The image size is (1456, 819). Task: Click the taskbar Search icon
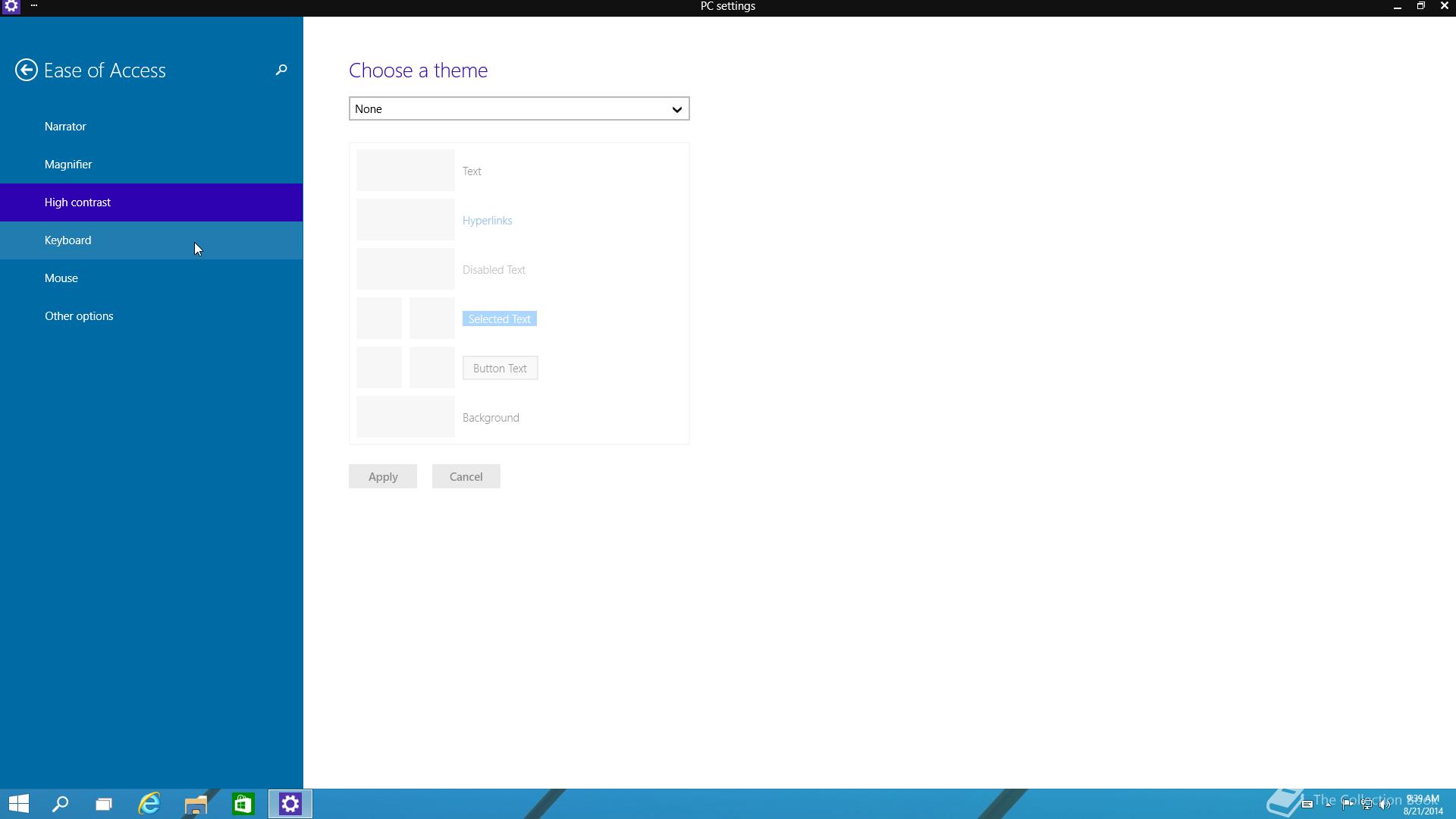point(60,804)
